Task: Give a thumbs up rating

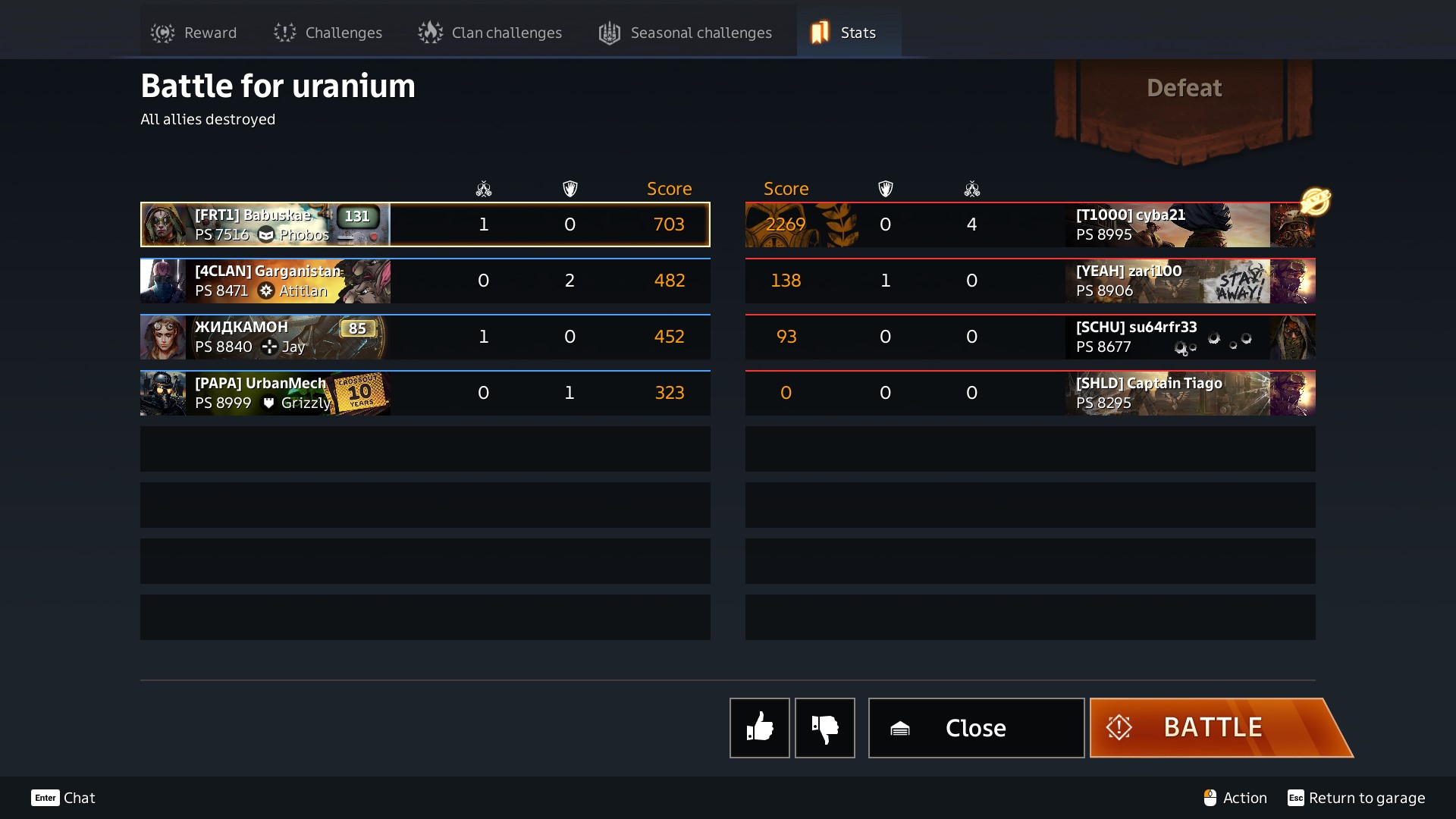Action: pos(759,727)
